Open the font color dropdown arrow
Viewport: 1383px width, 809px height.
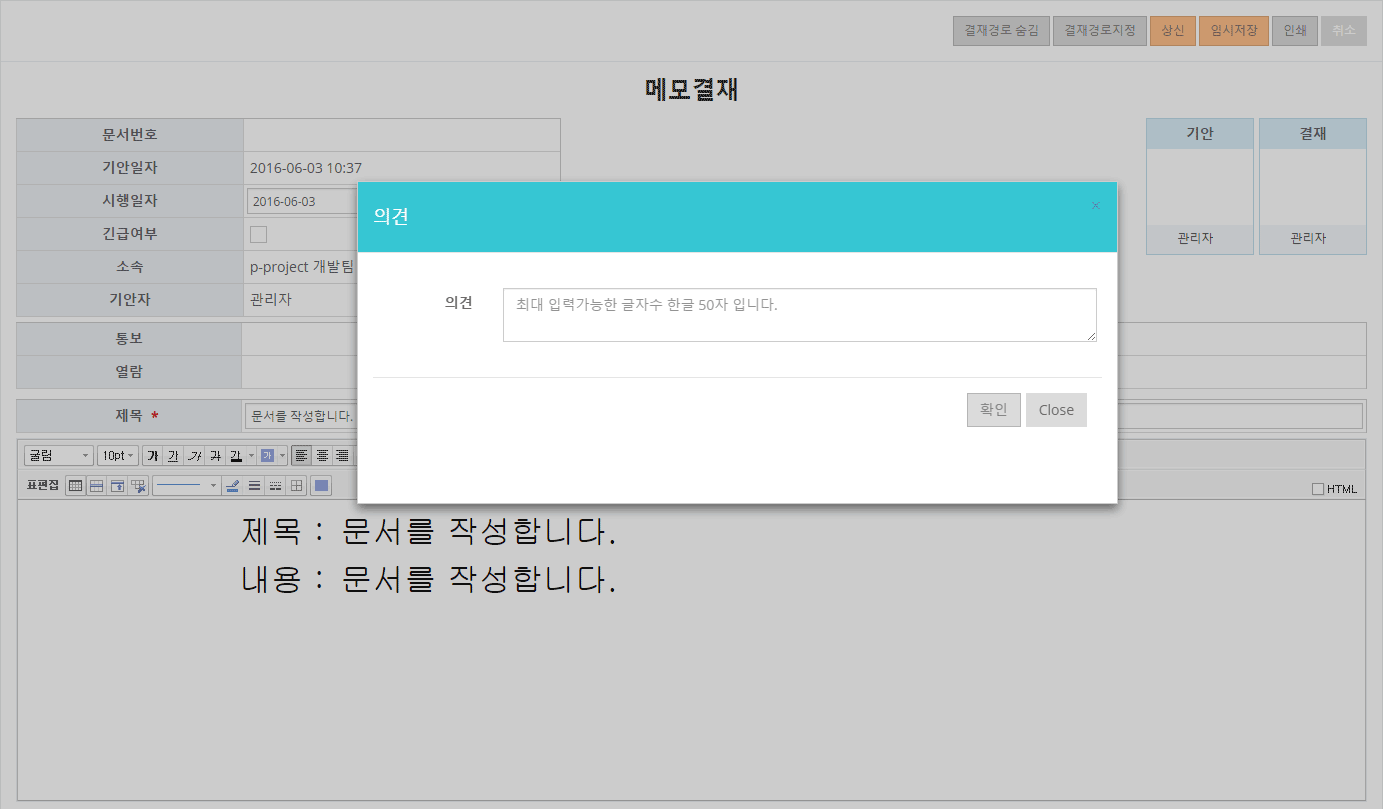click(251, 456)
